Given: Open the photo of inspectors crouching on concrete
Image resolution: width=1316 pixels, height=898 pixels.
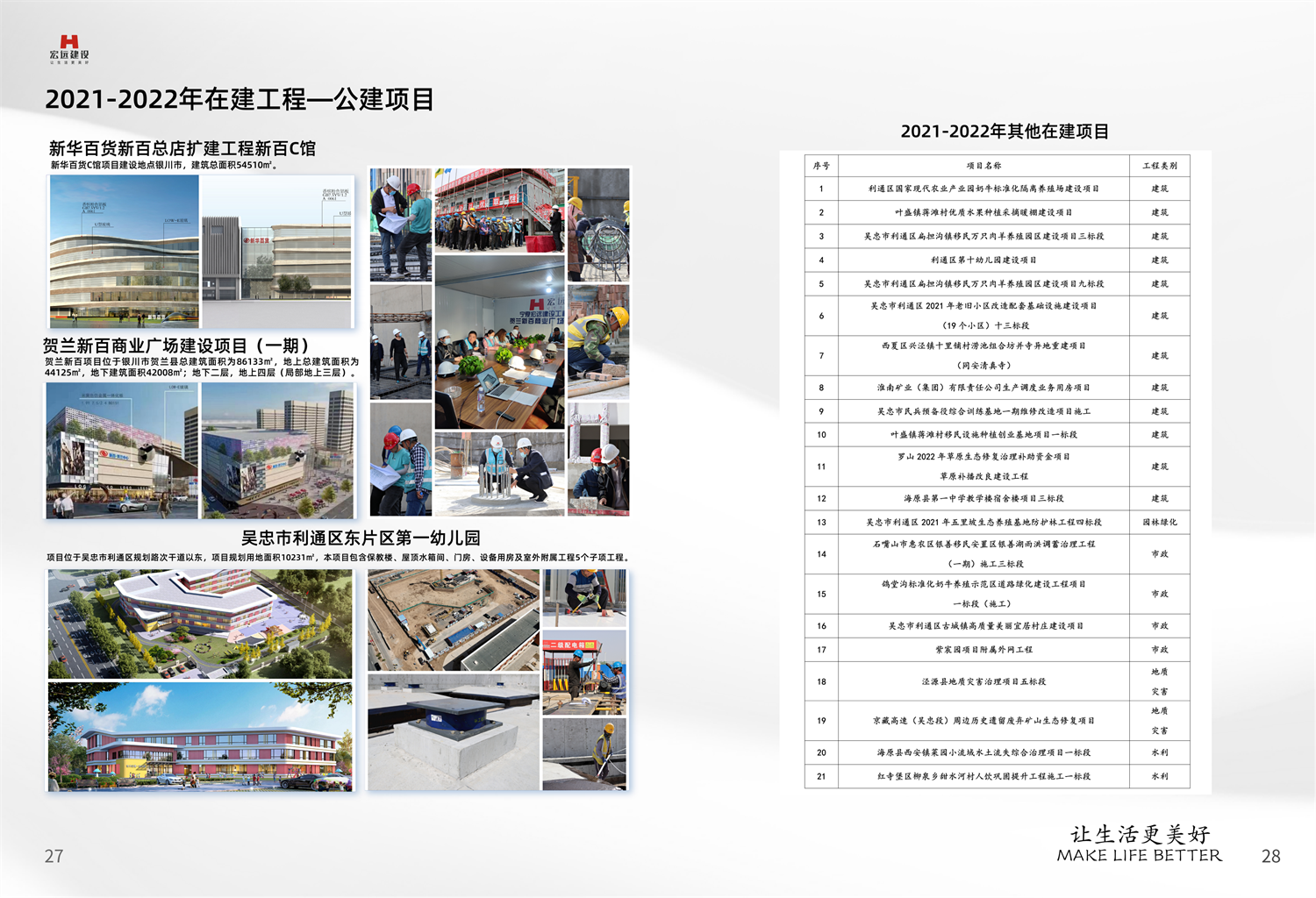Looking at the screenshot, I should click(x=499, y=474).
